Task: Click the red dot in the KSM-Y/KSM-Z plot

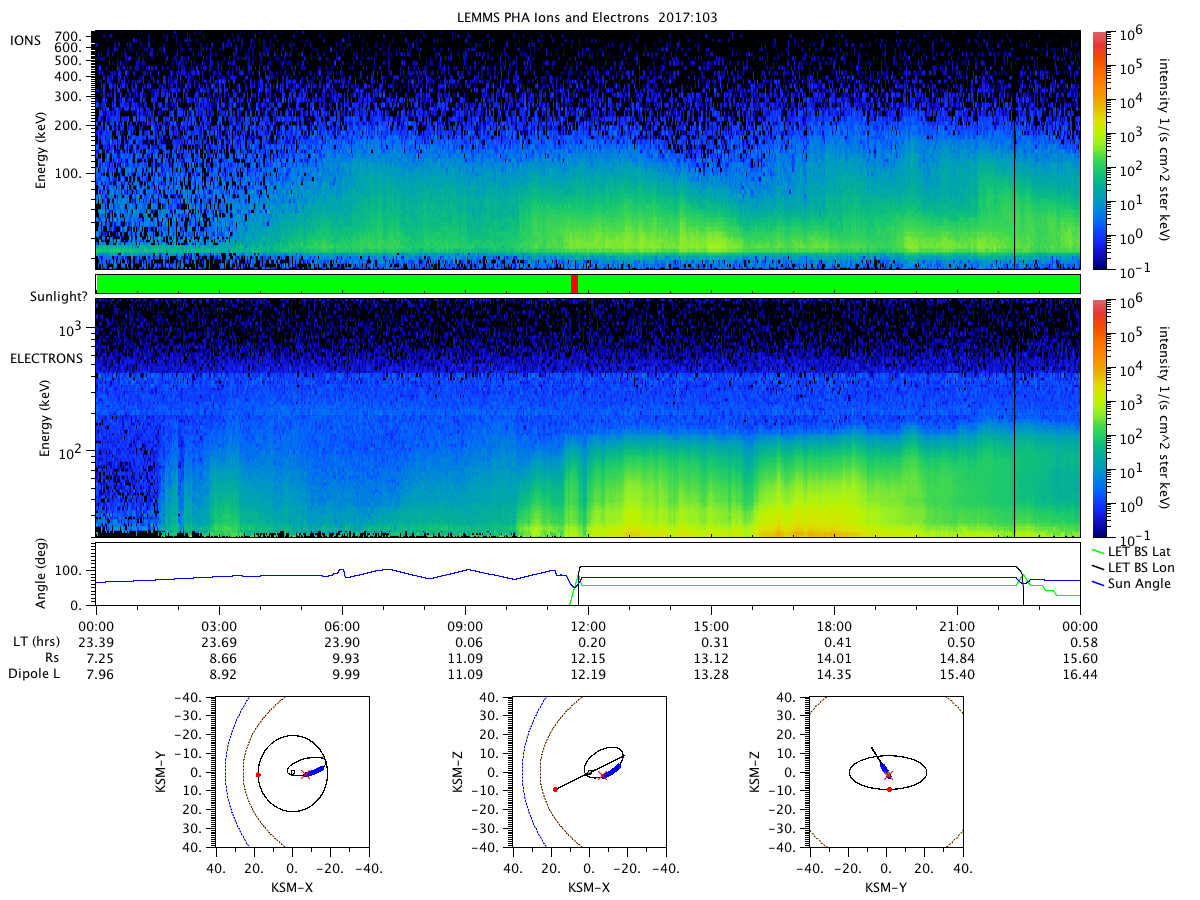Action: tap(889, 789)
